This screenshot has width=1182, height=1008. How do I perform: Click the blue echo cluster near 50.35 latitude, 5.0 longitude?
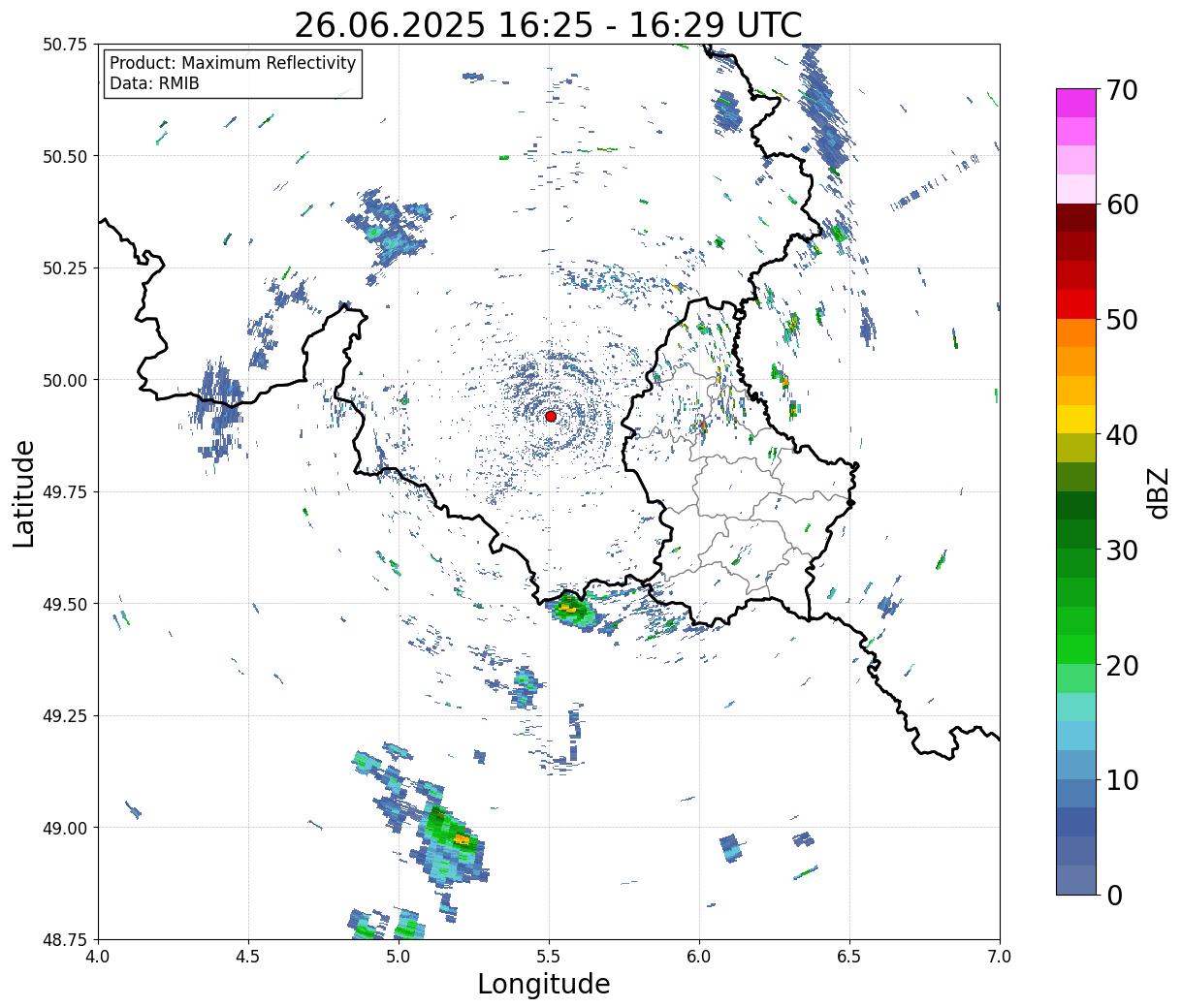click(391, 226)
